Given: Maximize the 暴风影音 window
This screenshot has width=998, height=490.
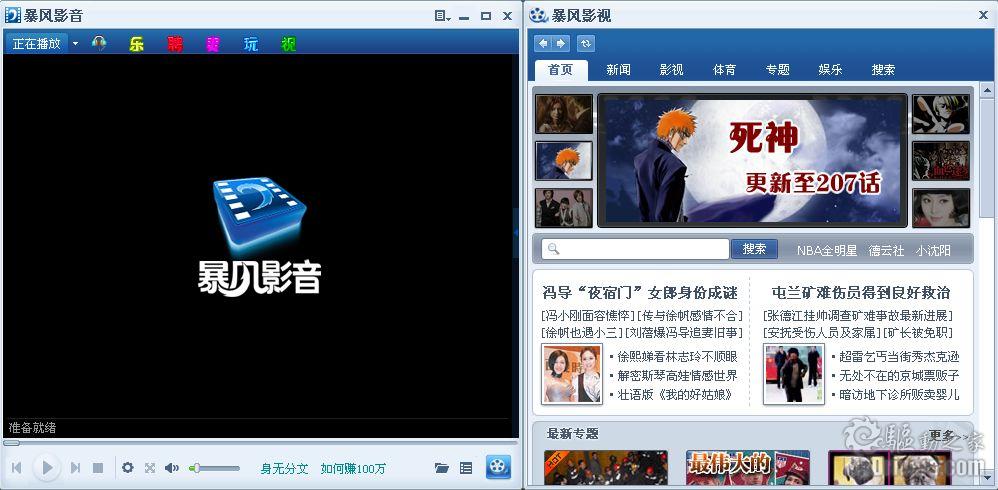Looking at the screenshot, I should point(486,16).
